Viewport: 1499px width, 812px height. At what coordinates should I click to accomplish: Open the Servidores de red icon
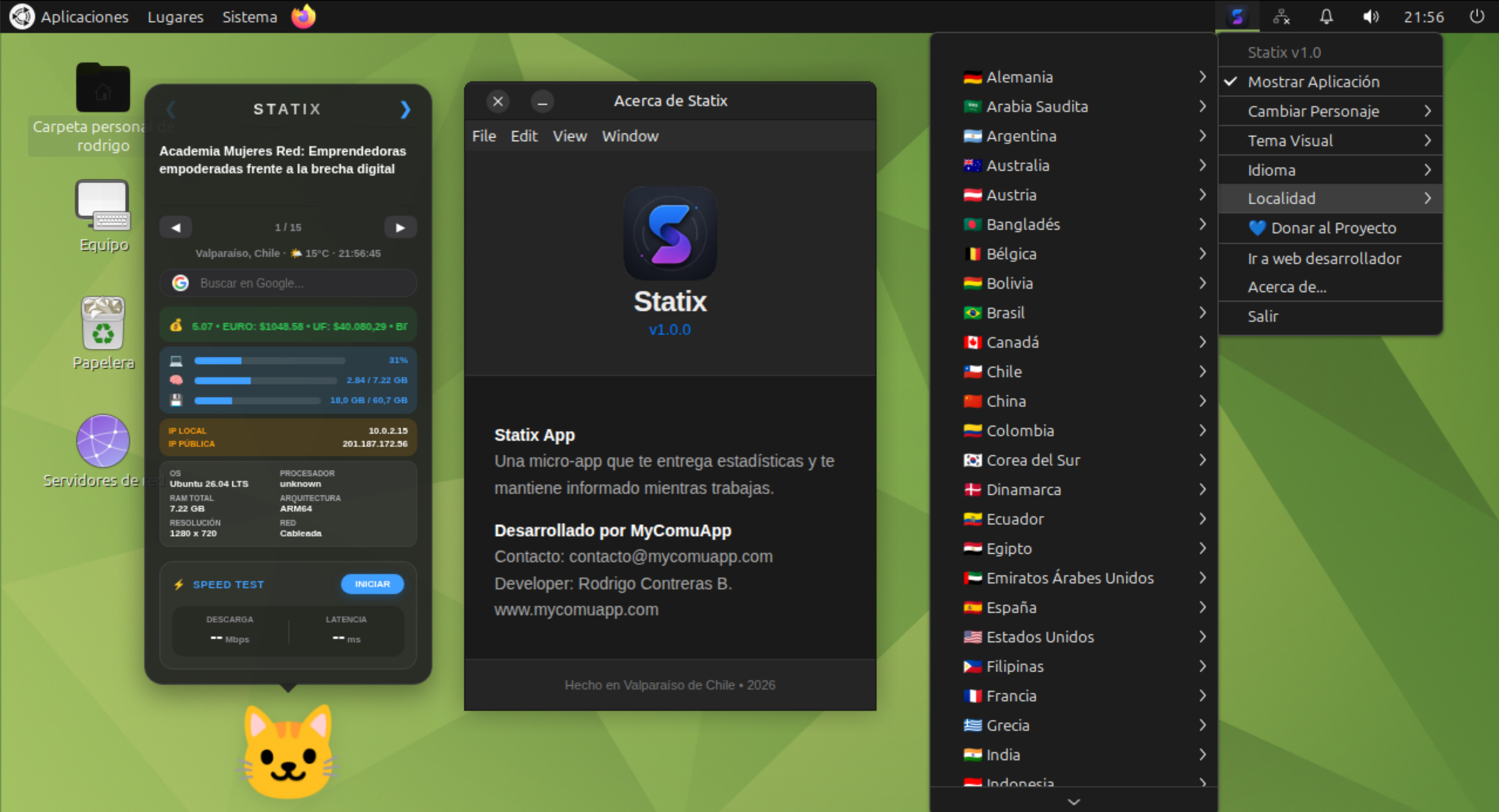[103, 441]
